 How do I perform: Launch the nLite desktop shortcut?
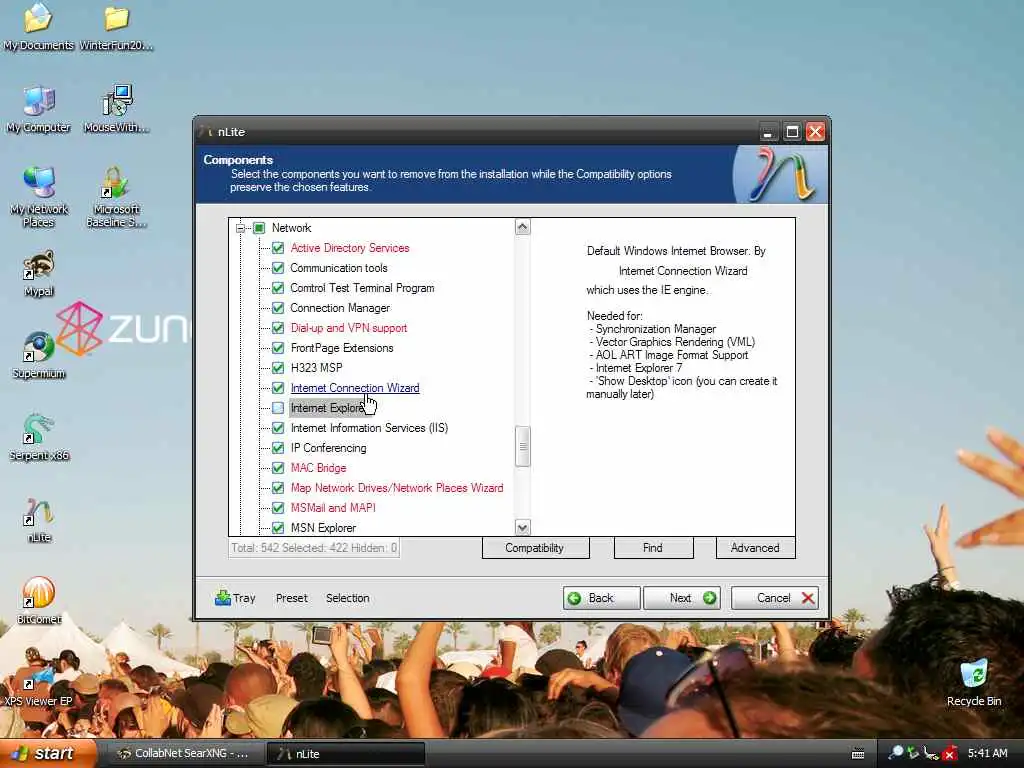click(39, 520)
